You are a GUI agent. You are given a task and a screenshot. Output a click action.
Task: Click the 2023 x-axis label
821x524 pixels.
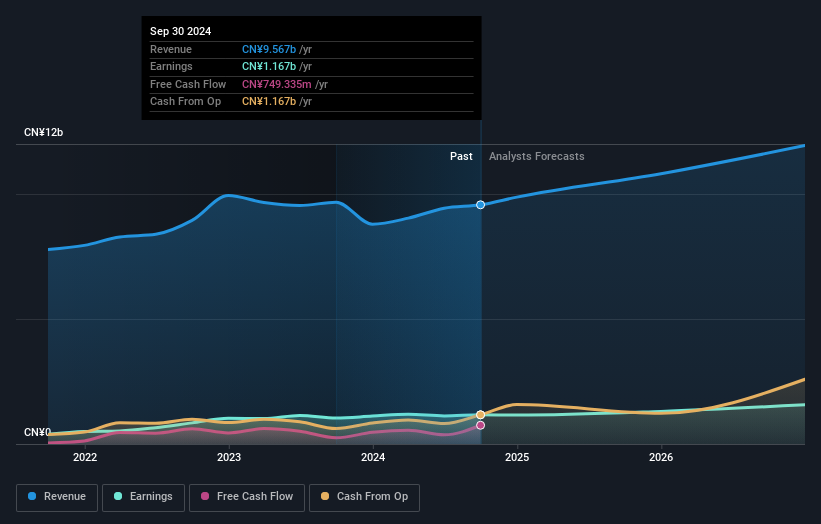coord(229,458)
